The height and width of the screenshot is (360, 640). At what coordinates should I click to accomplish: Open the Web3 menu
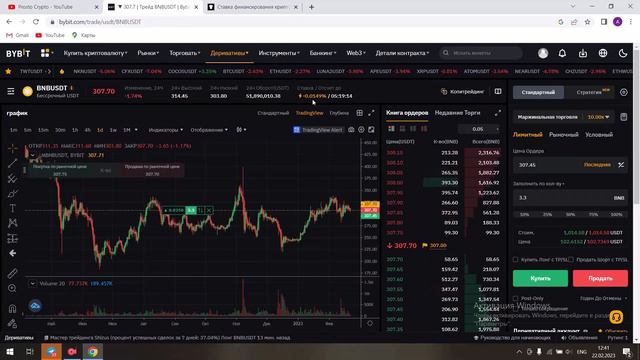click(356, 53)
